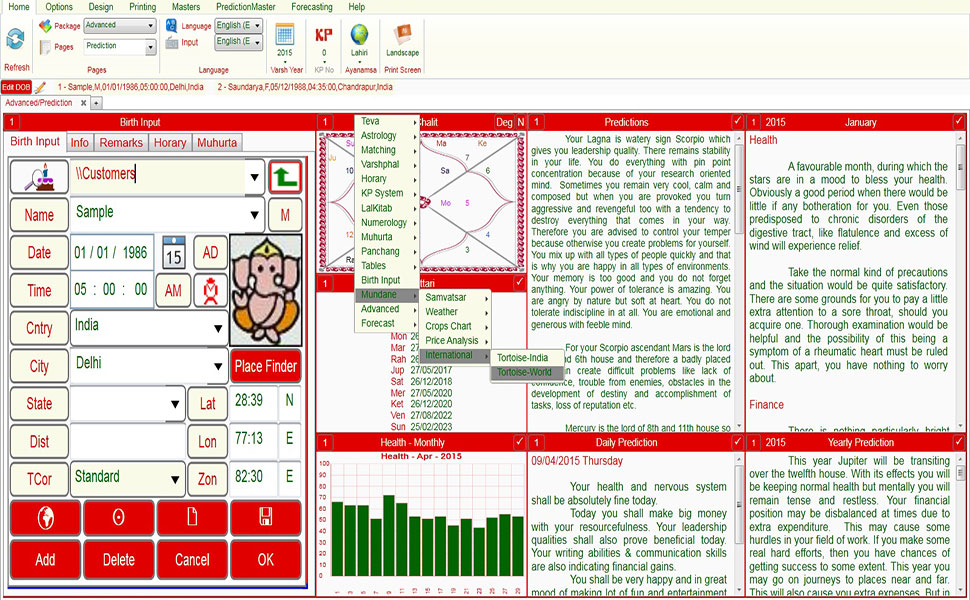Viewport: 970px width, 600px height.
Task: Click the Package icon in the ribbon
Action: pyautogui.click(x=45, y=26)
